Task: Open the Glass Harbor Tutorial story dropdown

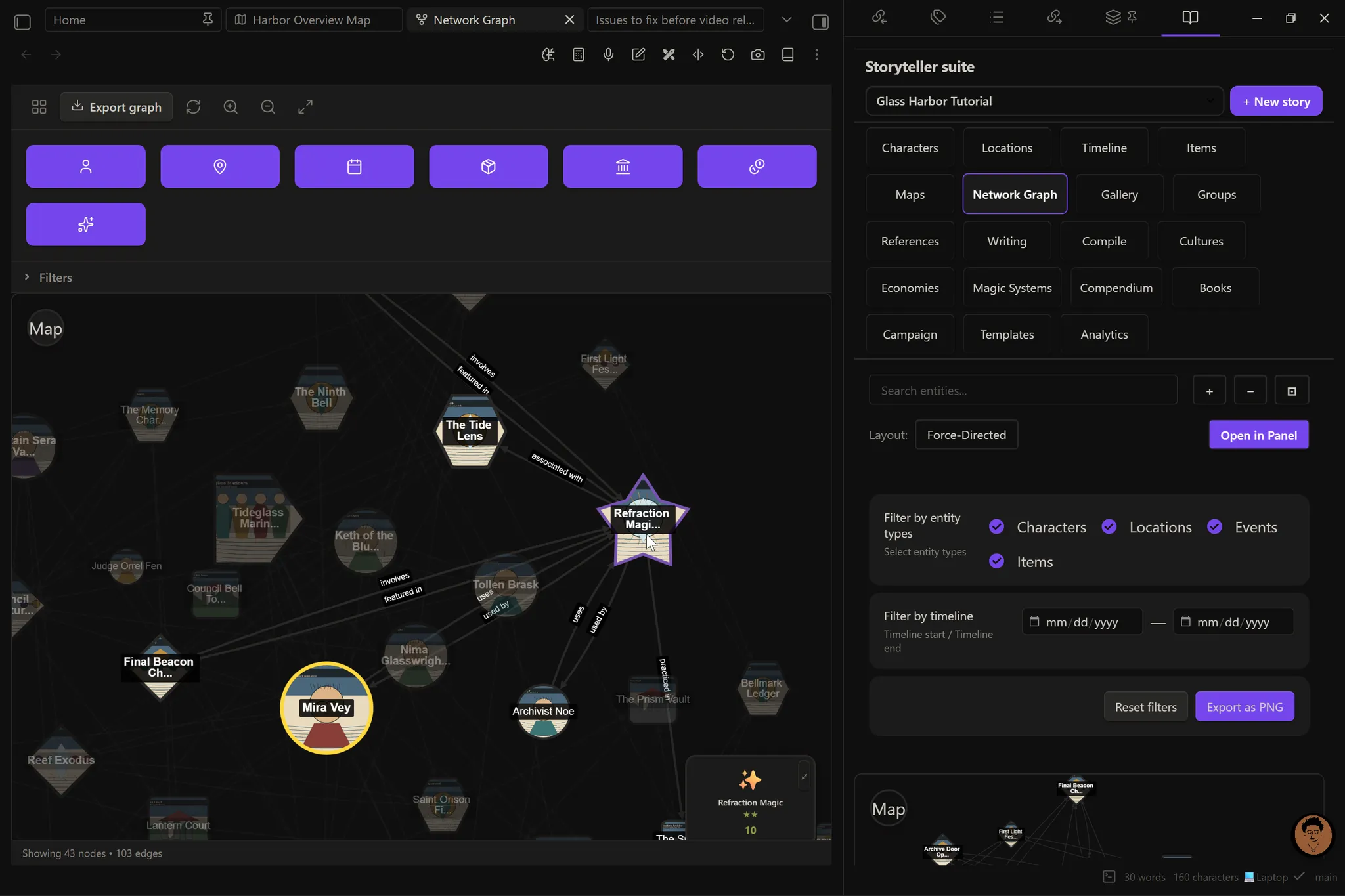Action: [x=1044, y=101]
